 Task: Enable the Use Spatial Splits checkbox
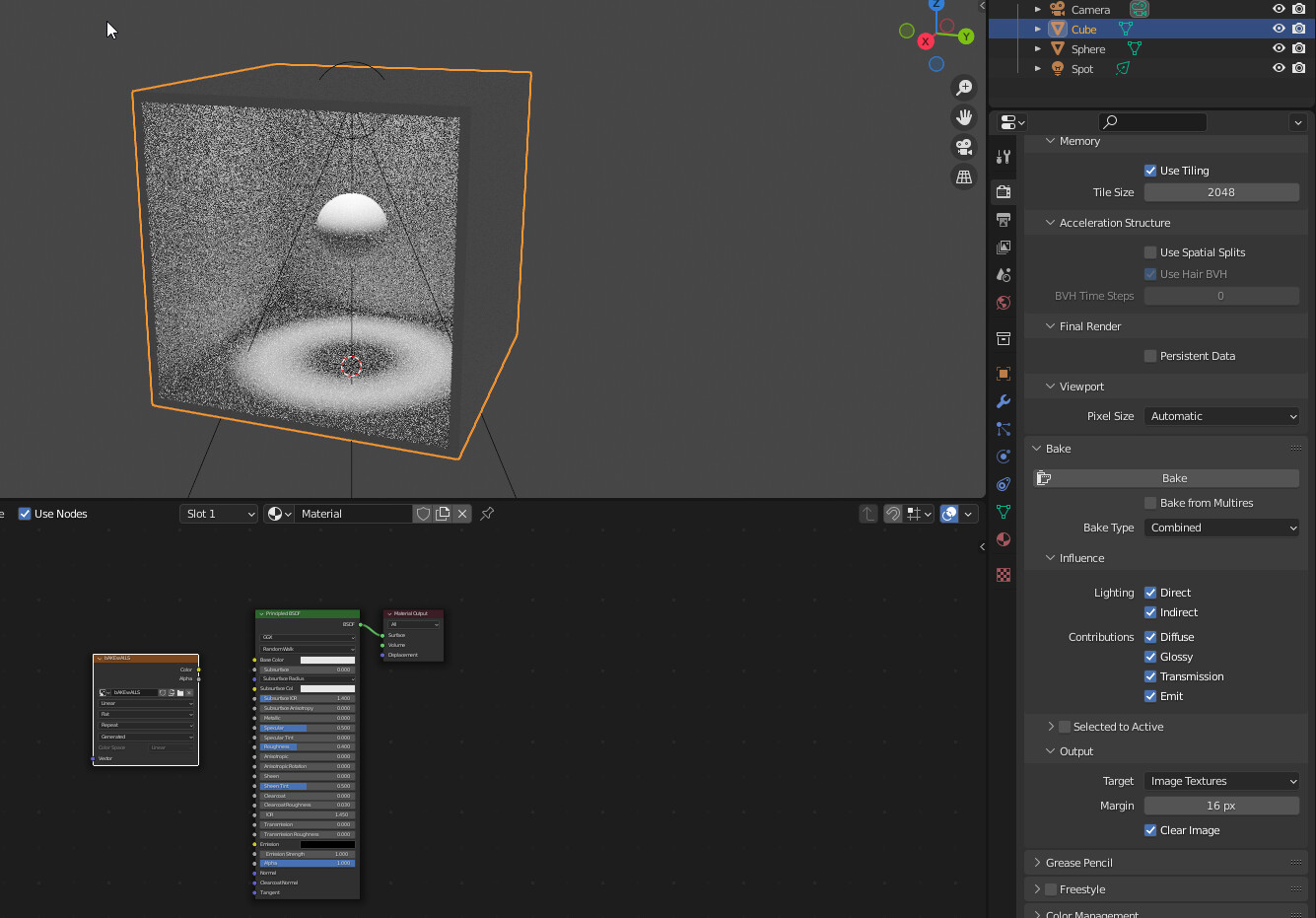(x=1149, y=251)
